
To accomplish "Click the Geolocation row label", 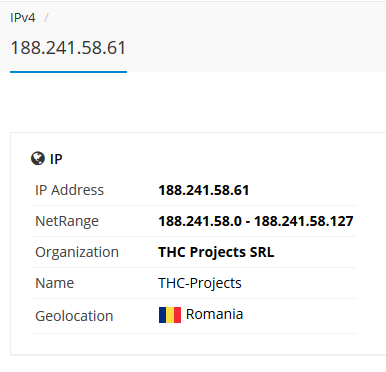I will (x=74, y=316).
